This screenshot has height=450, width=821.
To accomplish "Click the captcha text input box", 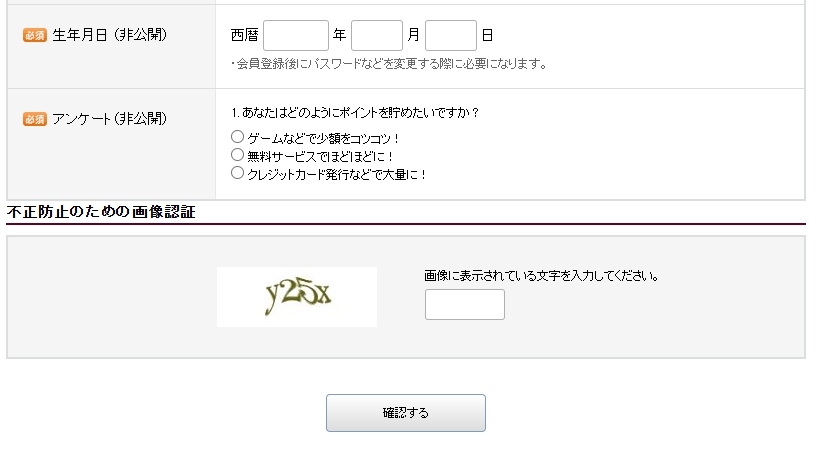I will (x=465, y=304).
